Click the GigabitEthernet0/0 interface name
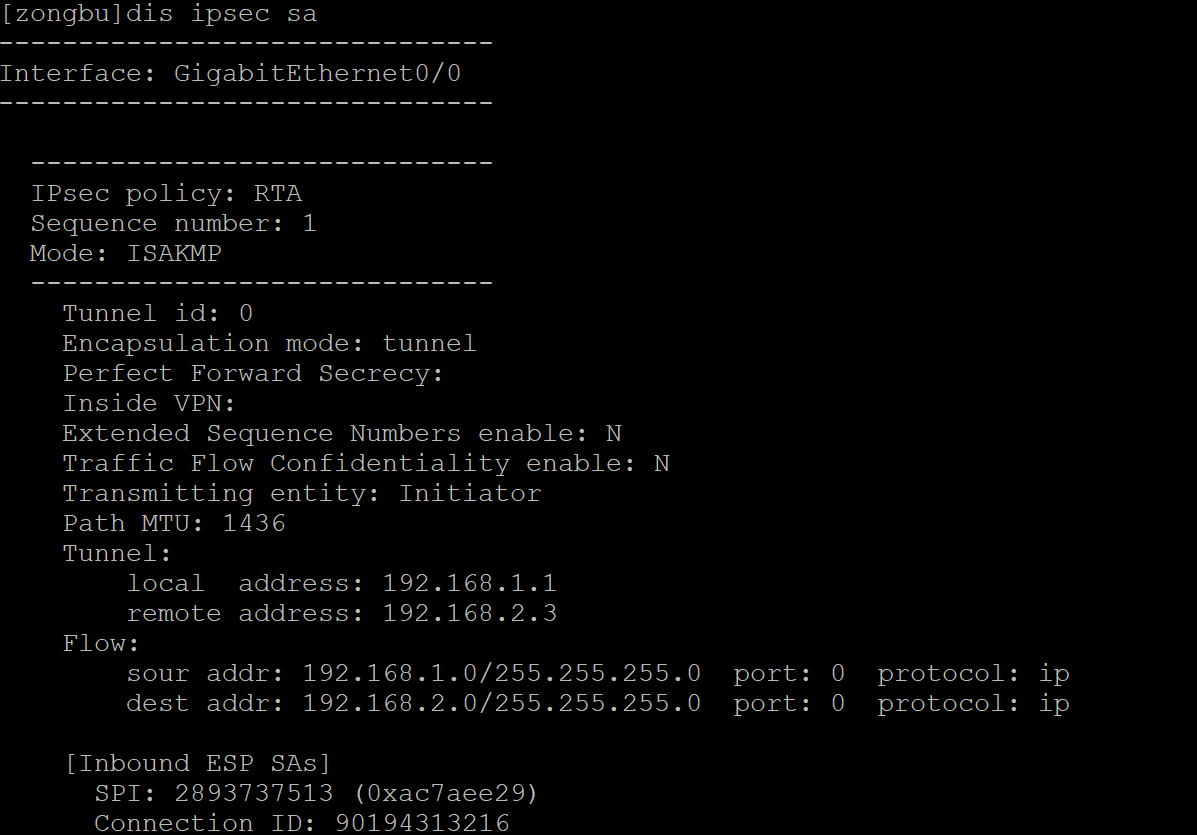1197x835 pixels. point(317,73)
